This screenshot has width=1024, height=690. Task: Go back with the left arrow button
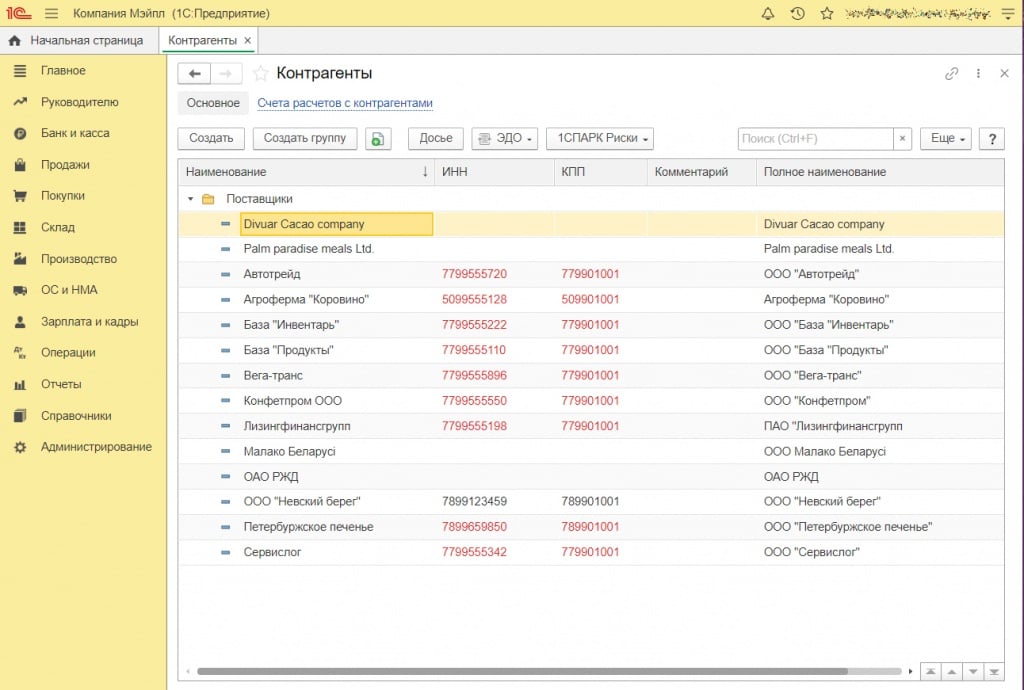pos(194,73)
